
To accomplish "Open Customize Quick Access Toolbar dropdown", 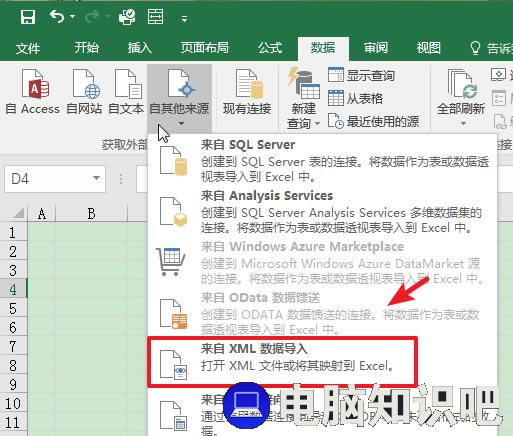I will 184,19.
